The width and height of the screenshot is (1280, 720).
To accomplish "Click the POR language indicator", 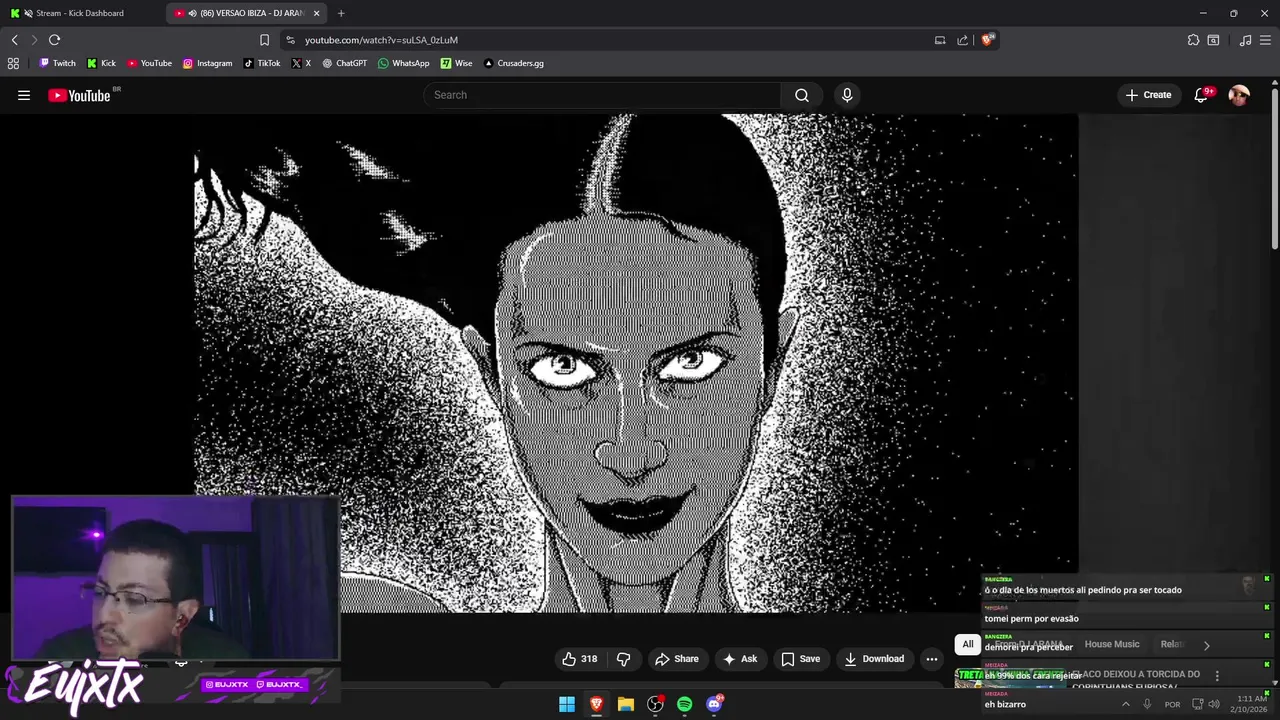I will click(x=1172, y=704).
